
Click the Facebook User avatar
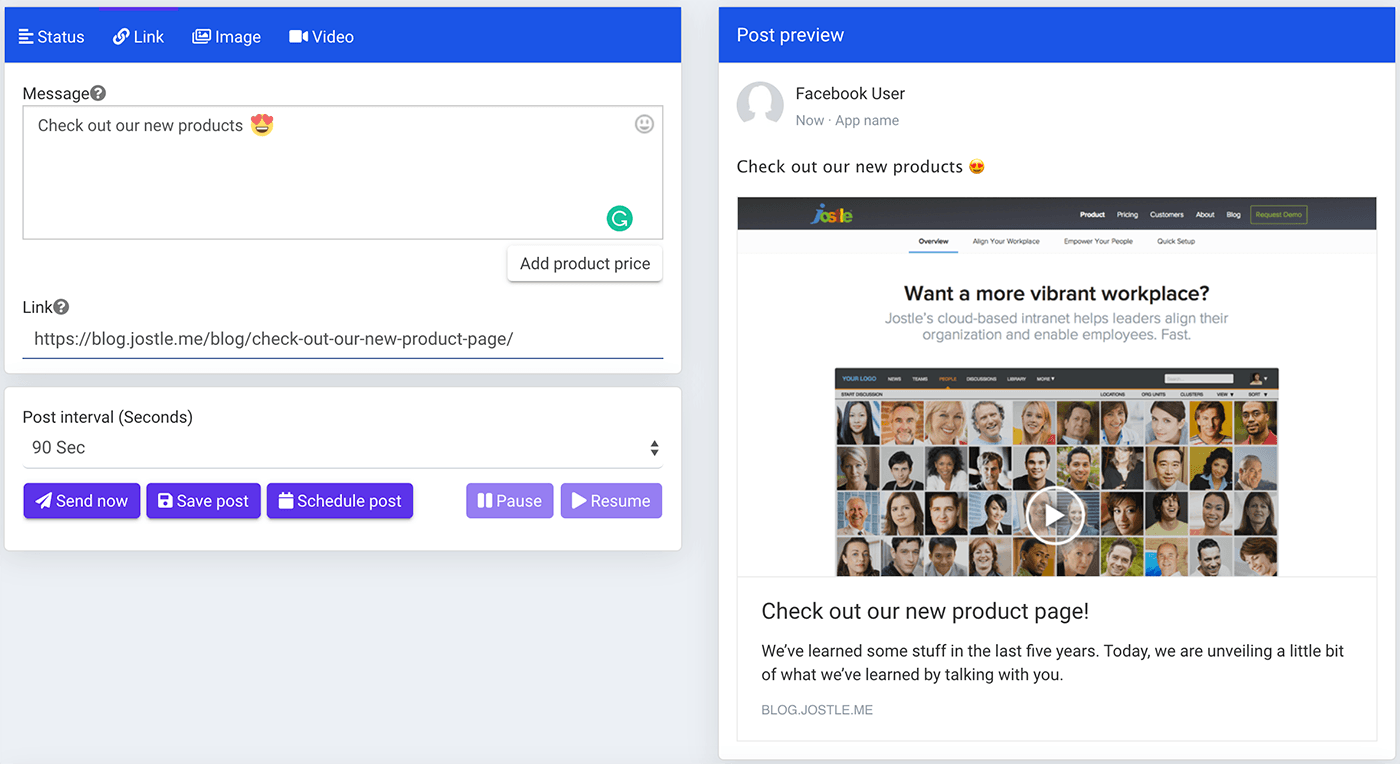coord(760,105)
